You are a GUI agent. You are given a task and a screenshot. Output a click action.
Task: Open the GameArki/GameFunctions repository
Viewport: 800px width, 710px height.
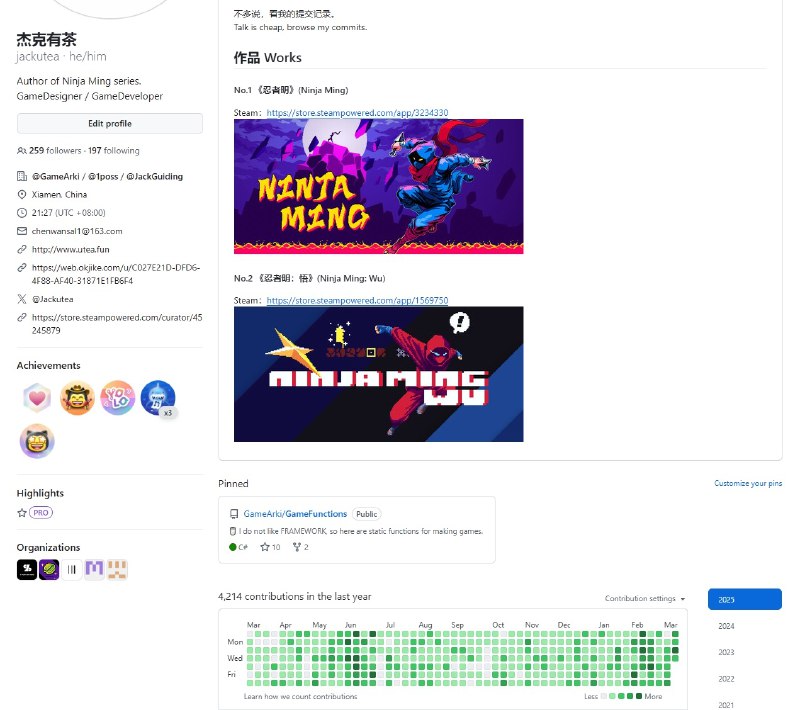(x=295, y=514)
